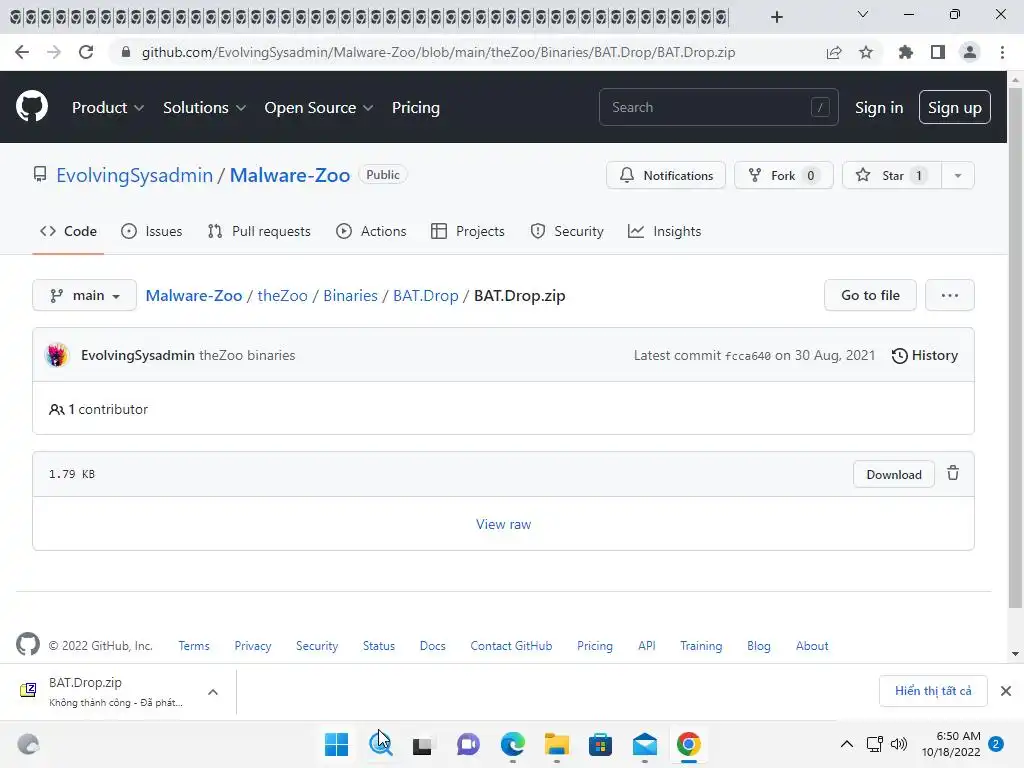Click the site lock icon in address bar
This screenshot has width=1024, height=768.
(x=126, y=52)
